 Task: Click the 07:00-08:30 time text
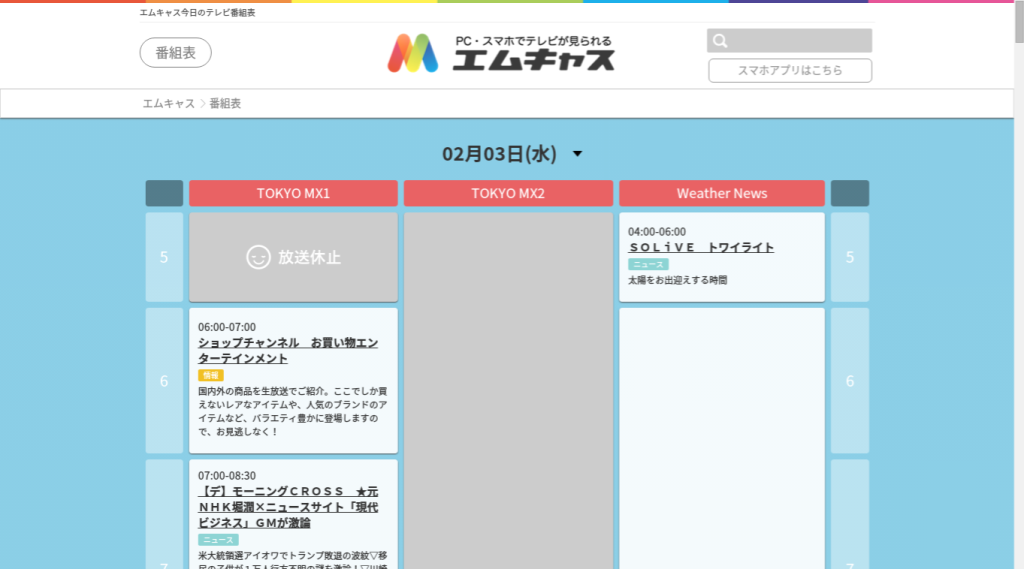pyautogui.click(x=227, y=476)
